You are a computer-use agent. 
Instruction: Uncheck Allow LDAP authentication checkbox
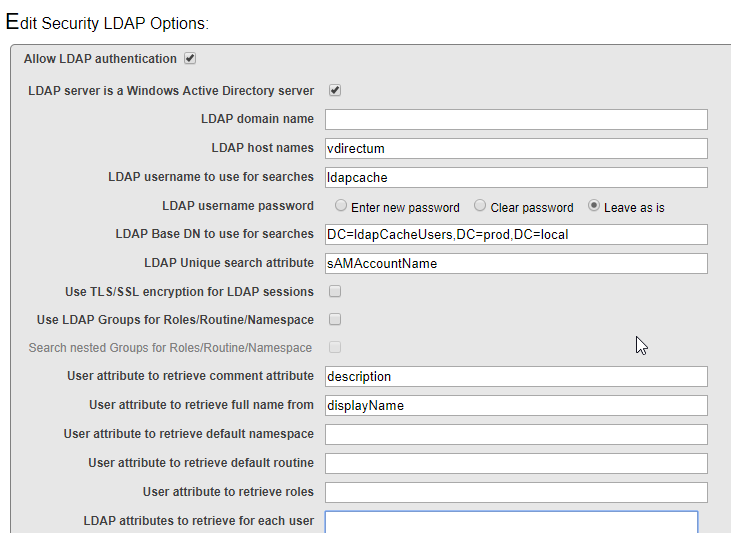[190, 58]
